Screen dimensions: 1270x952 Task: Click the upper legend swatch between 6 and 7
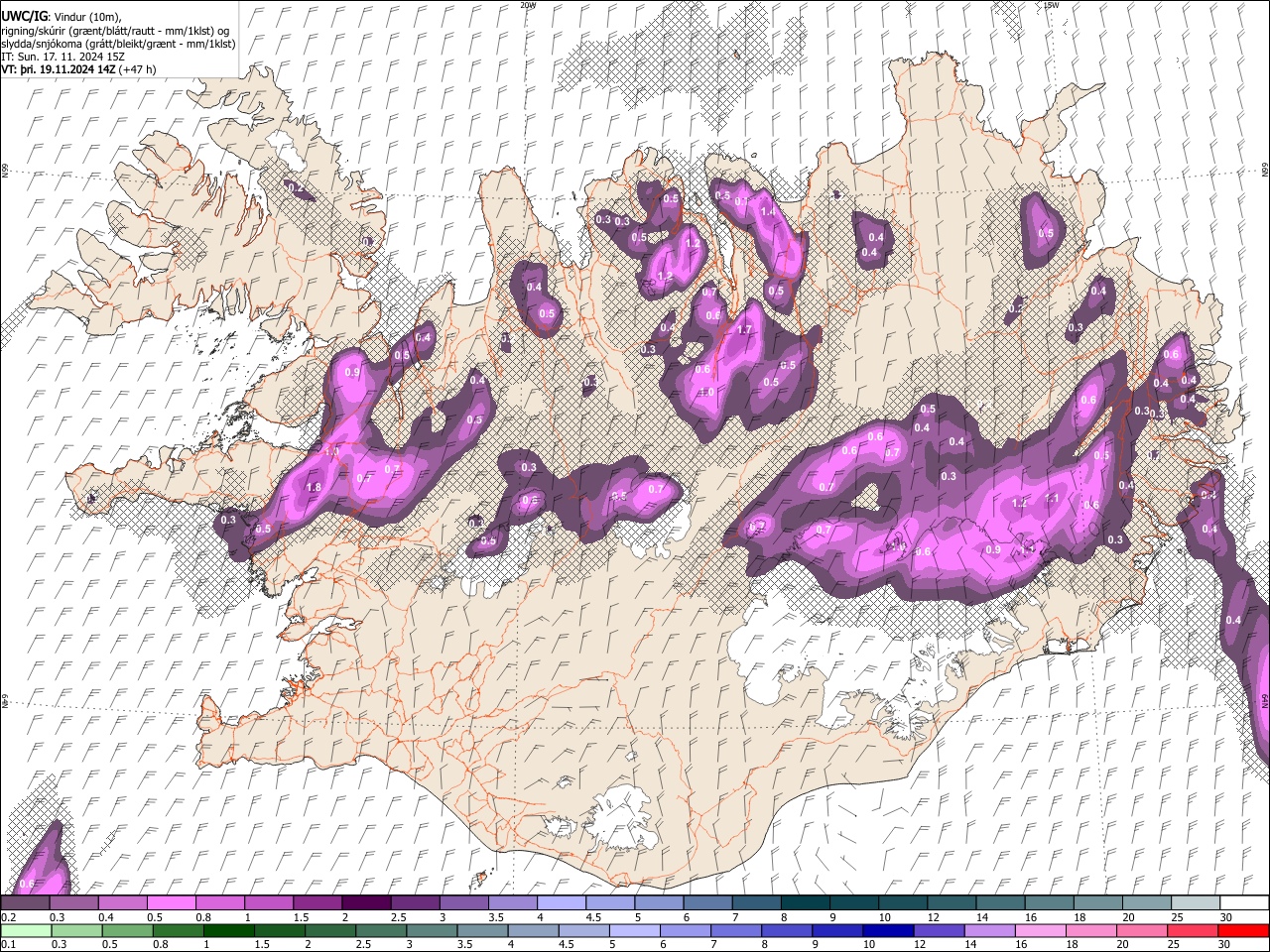pyautogui.click(x=709, y=902)
